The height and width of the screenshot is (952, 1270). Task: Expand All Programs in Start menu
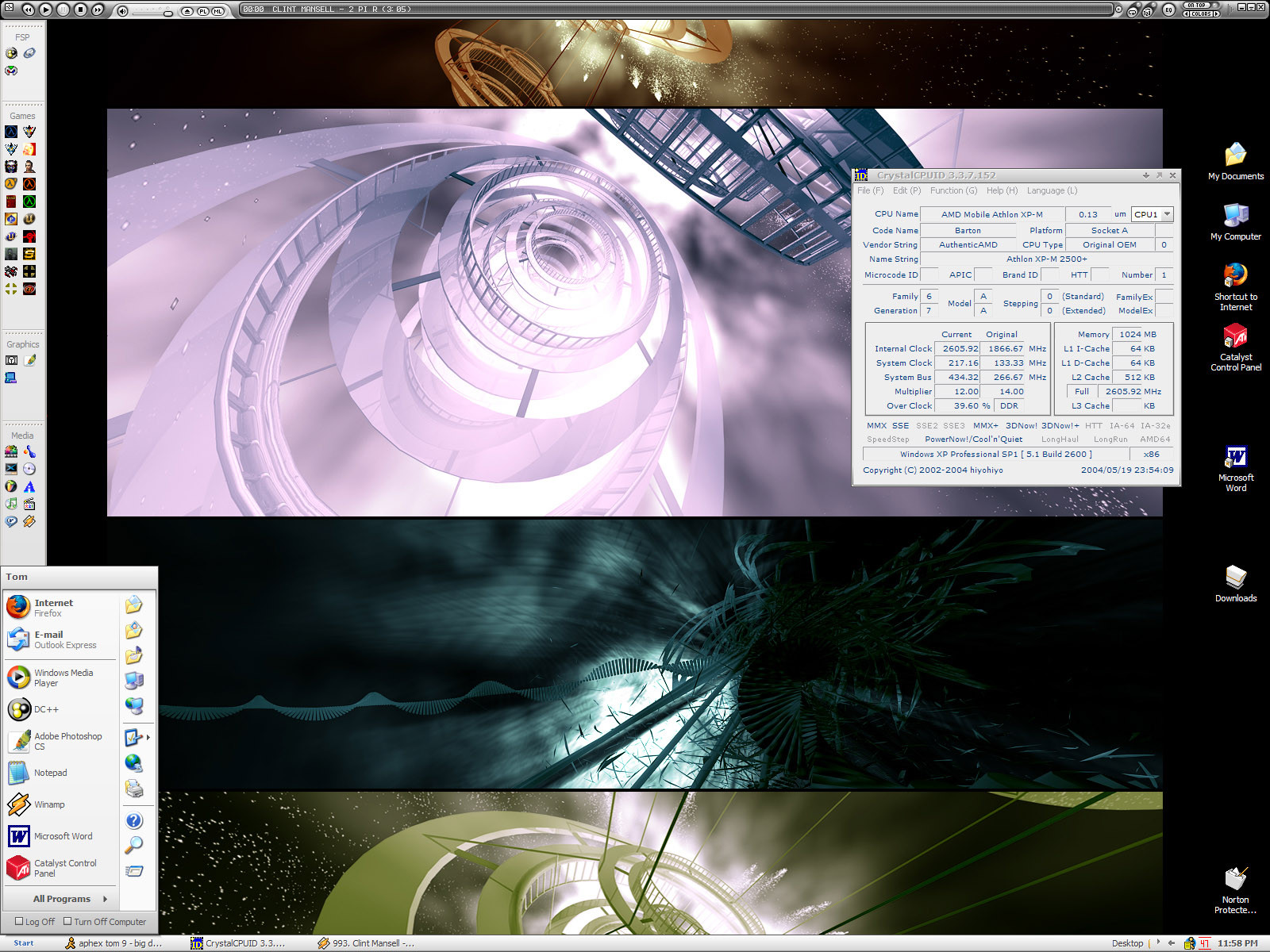70,899
